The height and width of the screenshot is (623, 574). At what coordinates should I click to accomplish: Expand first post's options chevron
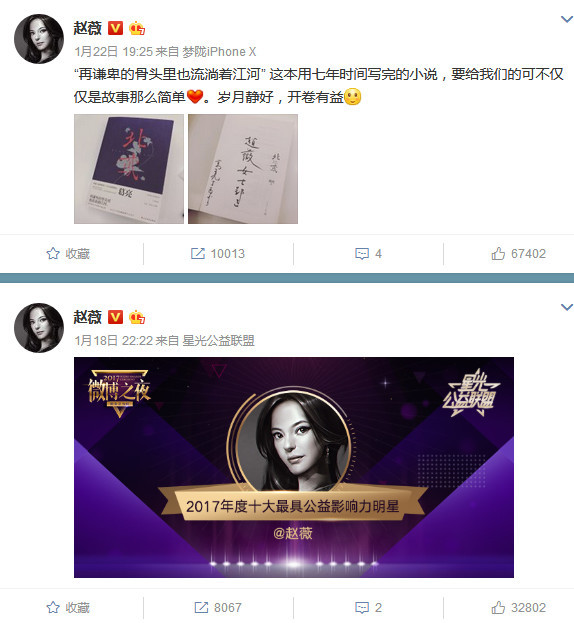(566, 19)
